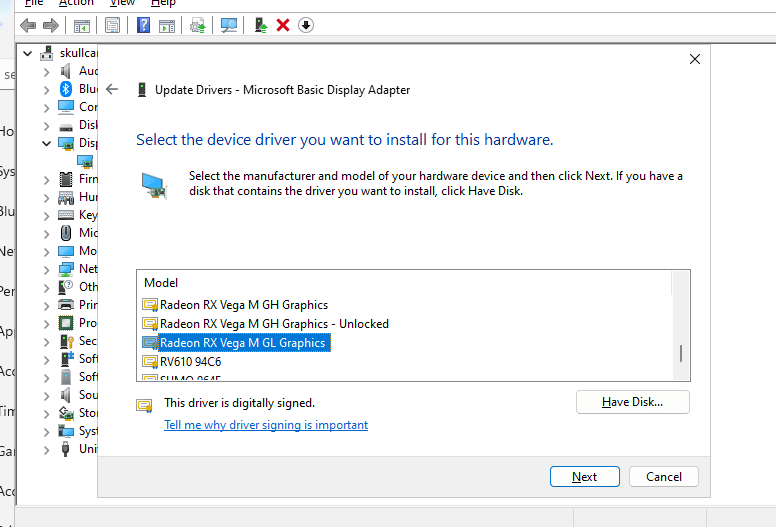Expand the Mice category
The height and width of the screenshot is (527, 776).
[47, 234]
